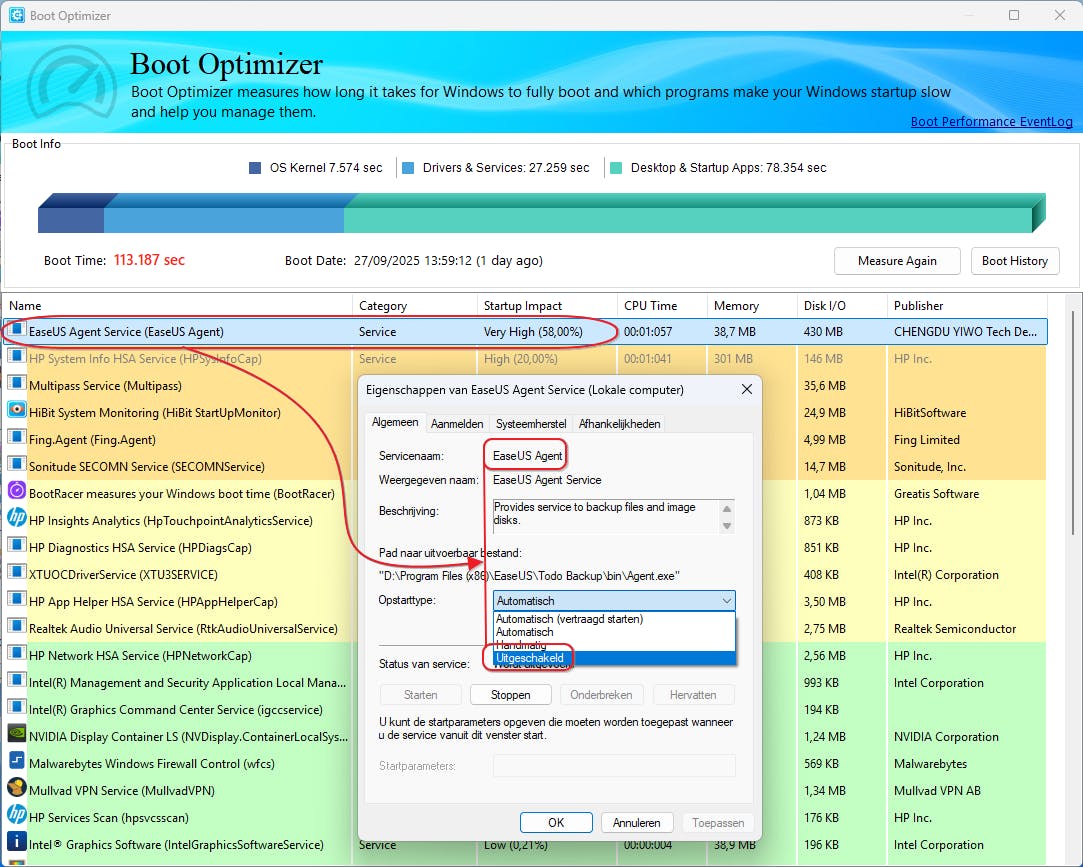Click the NVIDIA Display Container LS icon
Image resolution: width=1083 pixels, height=867 pixels.
point(17,734)
